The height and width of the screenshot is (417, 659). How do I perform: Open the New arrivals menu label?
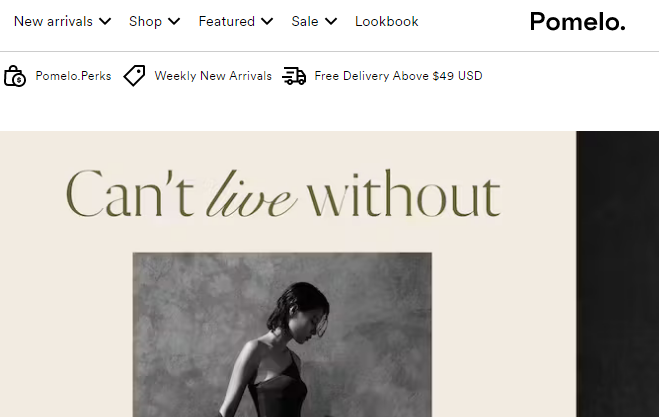[x=53, y=21]
